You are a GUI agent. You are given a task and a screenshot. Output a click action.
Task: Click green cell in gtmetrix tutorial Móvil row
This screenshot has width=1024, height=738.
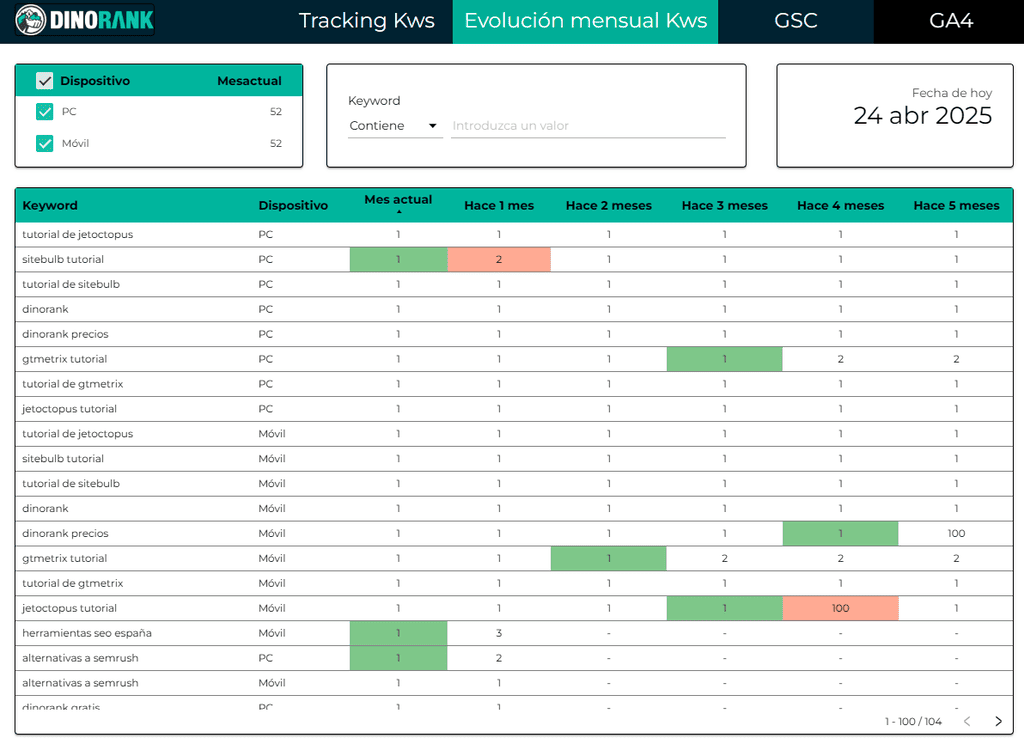pyautogui.click(x=609, y=558)
